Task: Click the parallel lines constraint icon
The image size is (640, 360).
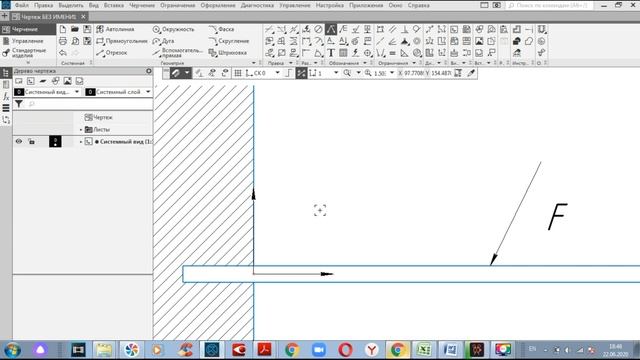Action: 392,29
